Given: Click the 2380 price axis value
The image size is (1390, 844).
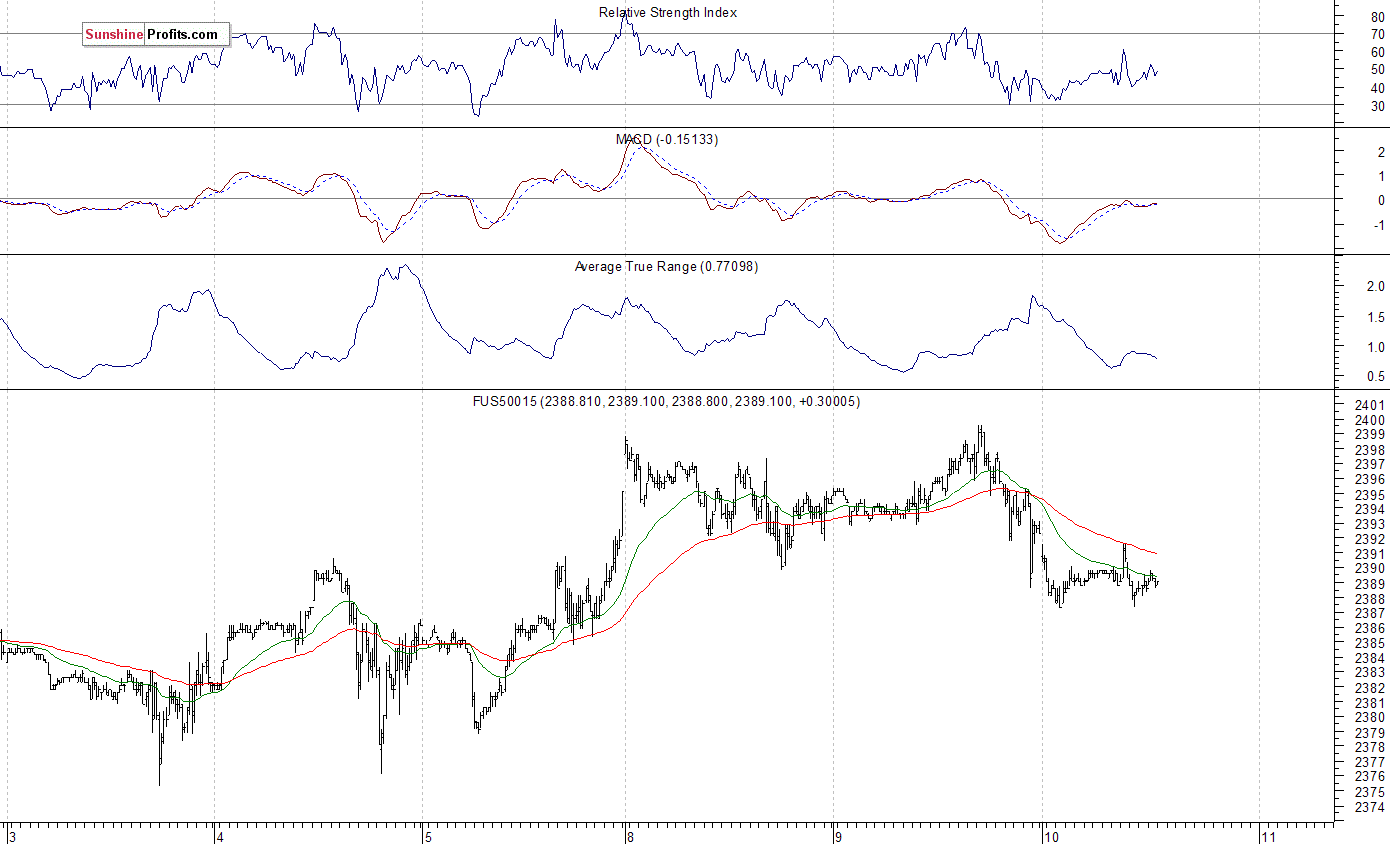Looking at the screenshot, I should [1371, 718].
